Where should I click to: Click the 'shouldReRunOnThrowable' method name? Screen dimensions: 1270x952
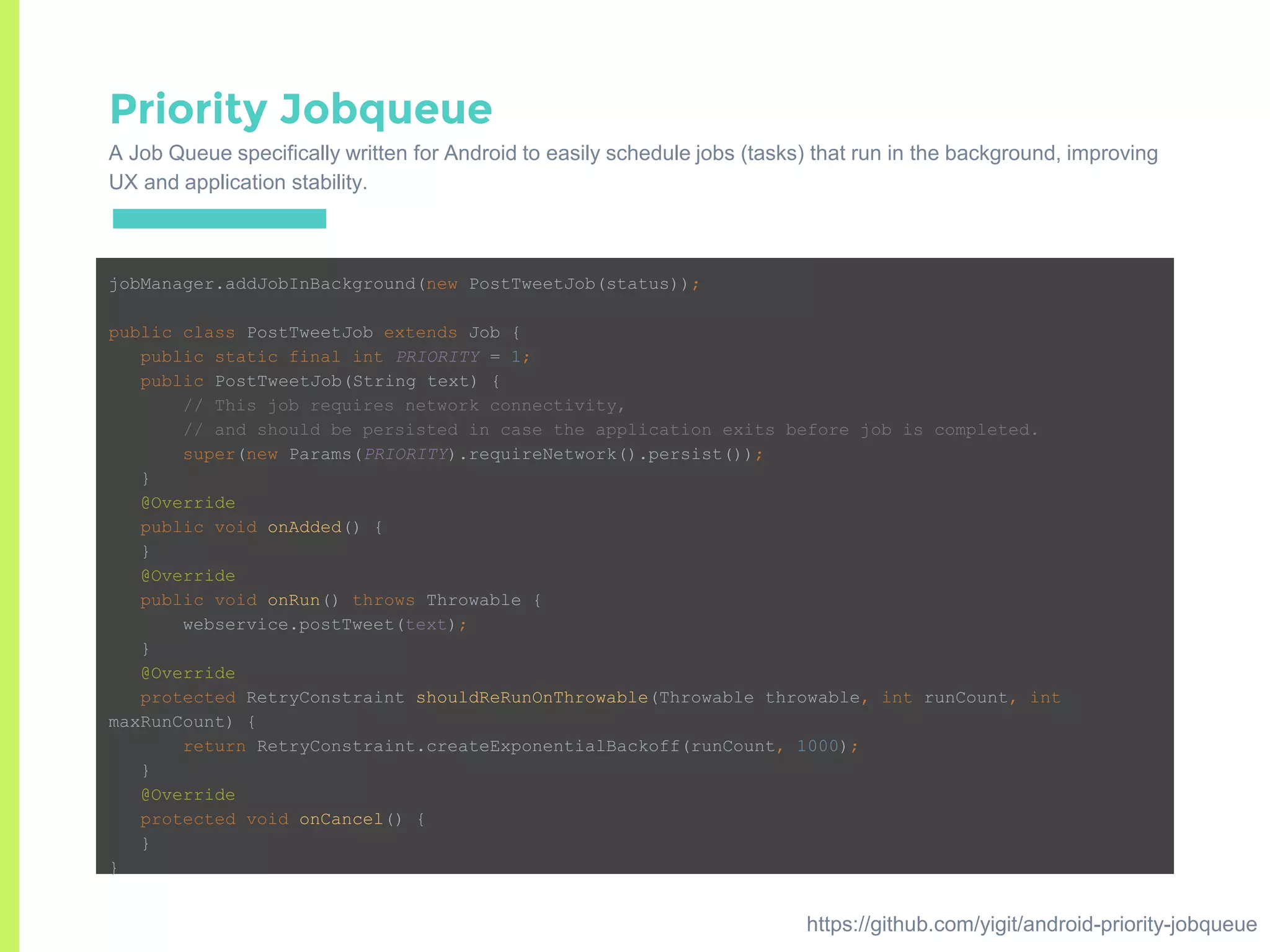531,698
